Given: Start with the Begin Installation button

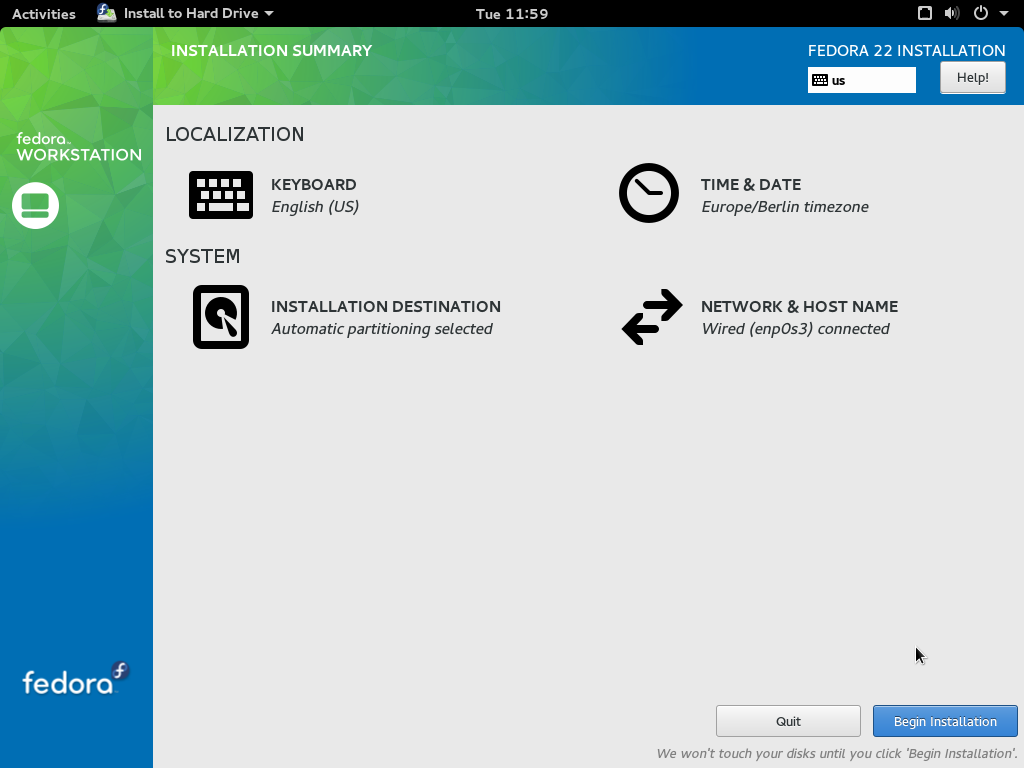Looking at the screenshot, I should coord(945,721).
